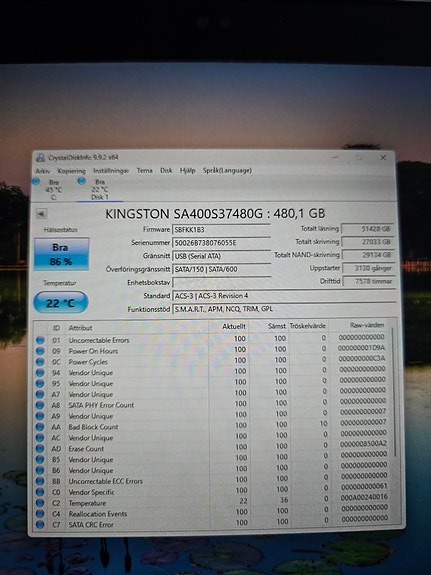Viewport: 431px width, 575px height.
Task: Click the previous disk arrow button
Action: [41, 213]
